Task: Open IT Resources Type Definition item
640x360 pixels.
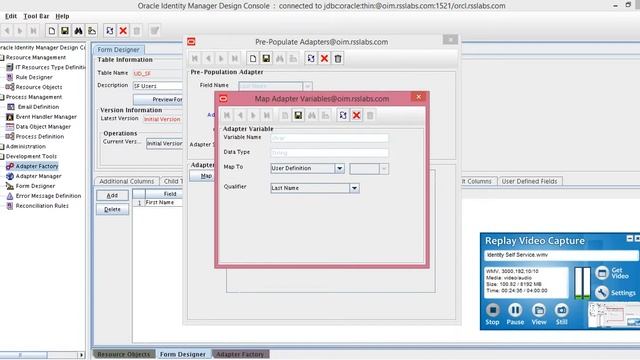Action: (x=50, y=67)
